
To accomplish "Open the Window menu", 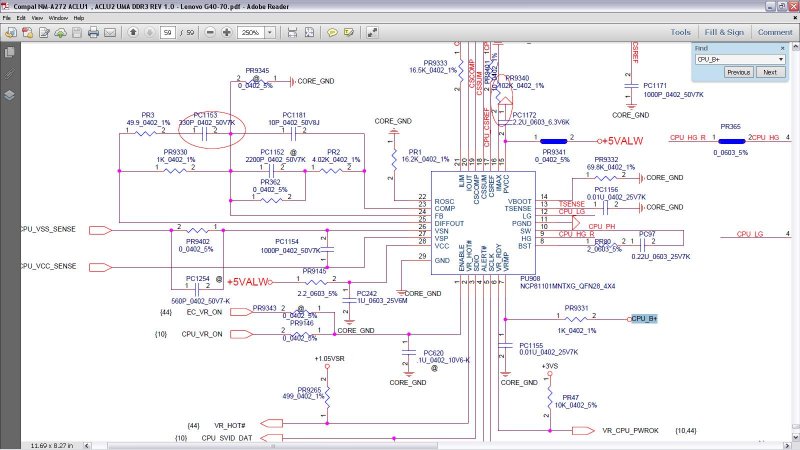I will click(58, 18).
